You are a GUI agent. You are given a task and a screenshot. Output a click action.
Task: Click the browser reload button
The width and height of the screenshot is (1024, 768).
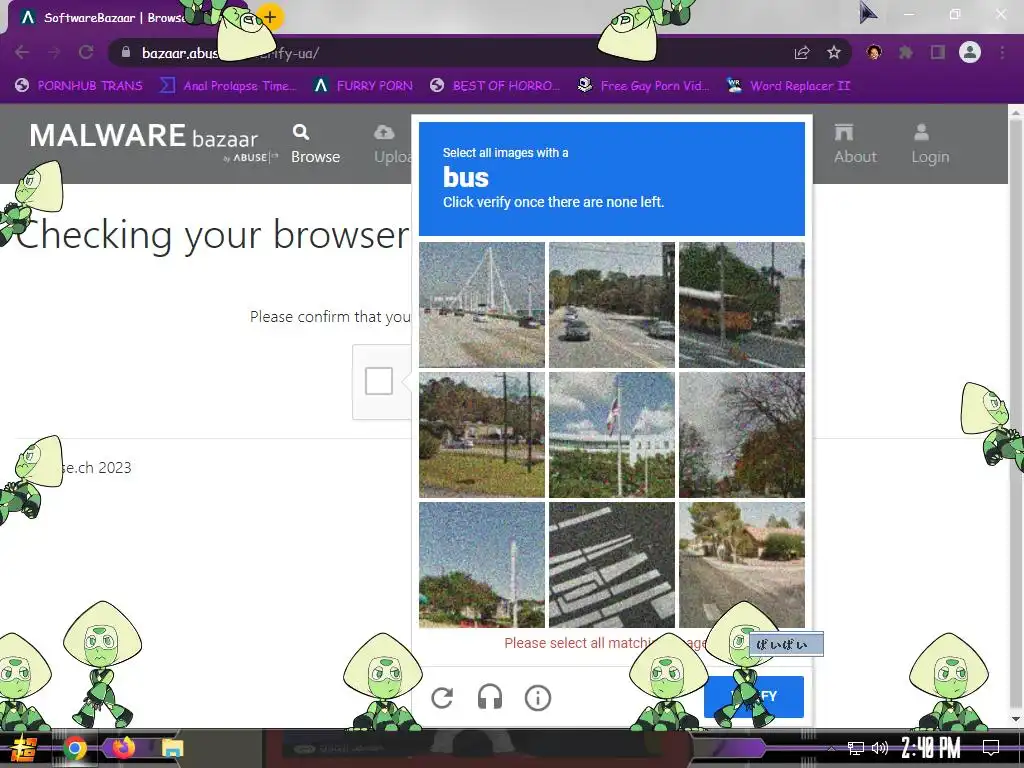coord(86,52)
